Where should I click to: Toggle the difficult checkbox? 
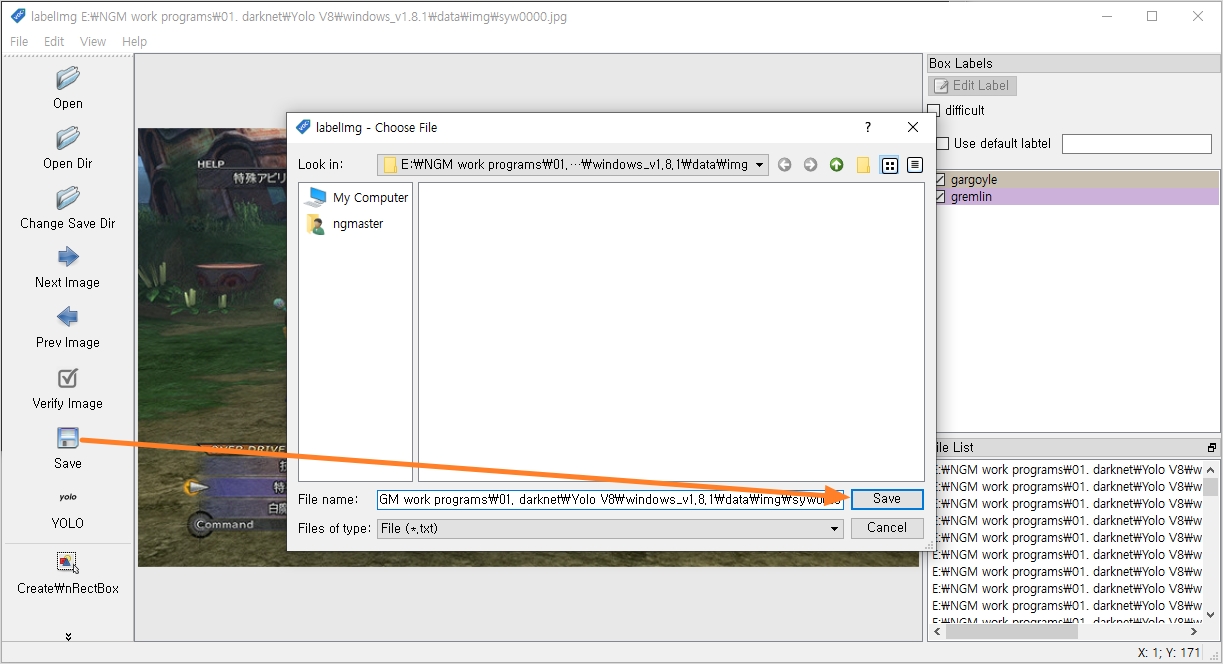coord(934,110)
